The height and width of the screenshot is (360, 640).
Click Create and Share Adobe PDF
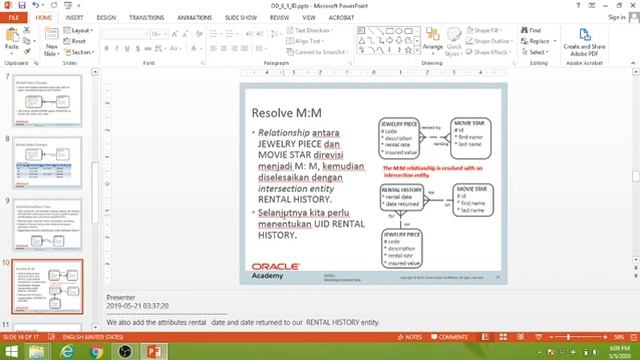pos(584,42)
